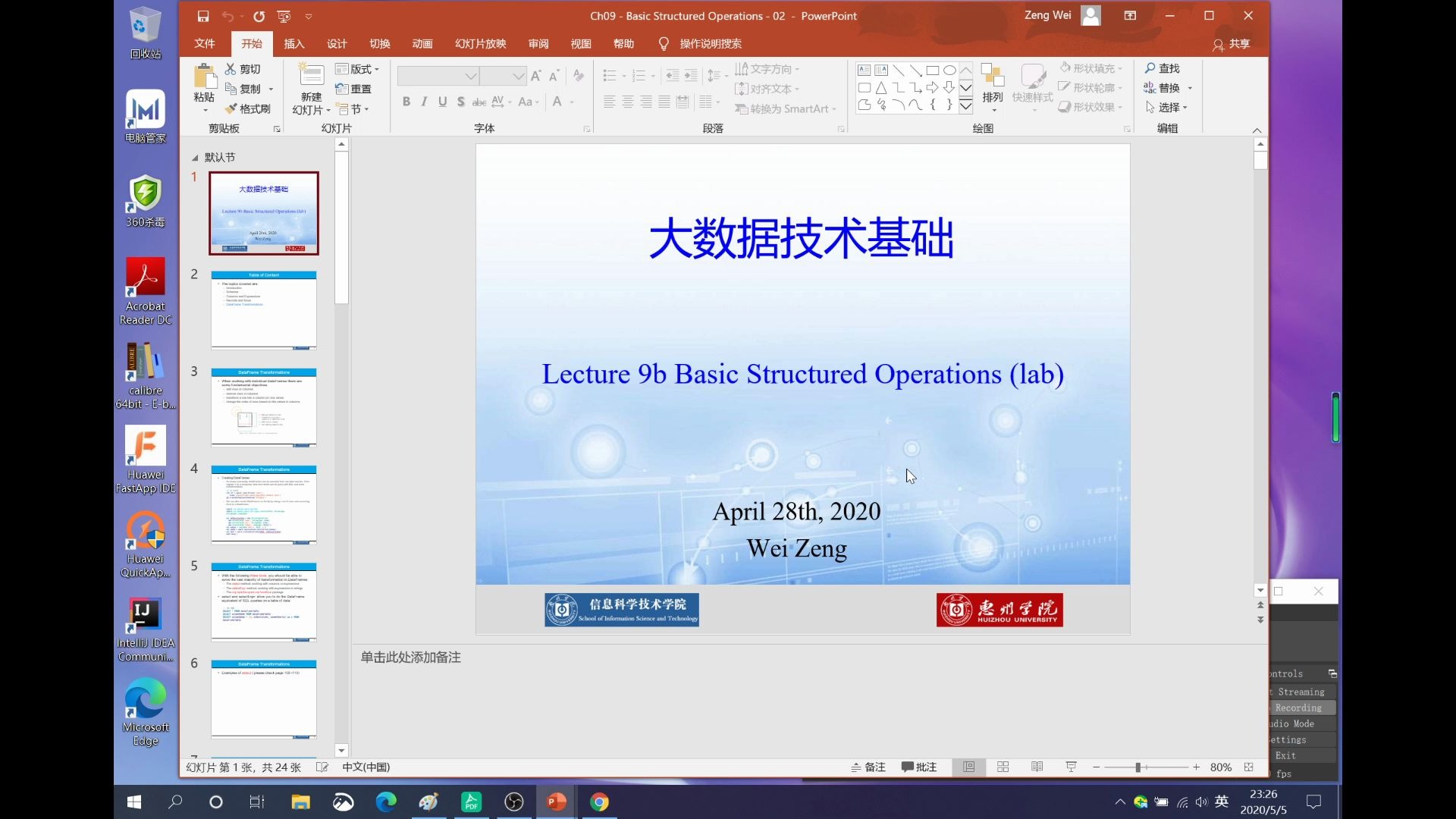Toggle underline formatting
1456x819 pixels.
pyautogui.click(x=442, y=101)
